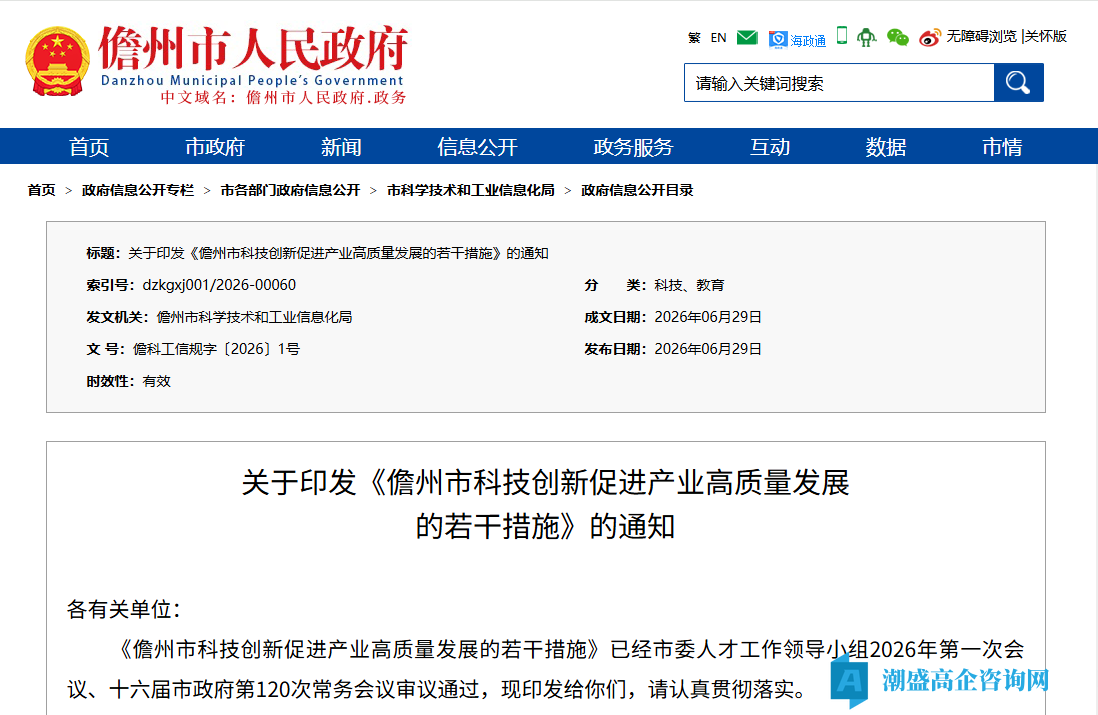Viewport: 1098px width, 715px height.
Task: Open the 信息公开 menu
Action: pos(478,147)
